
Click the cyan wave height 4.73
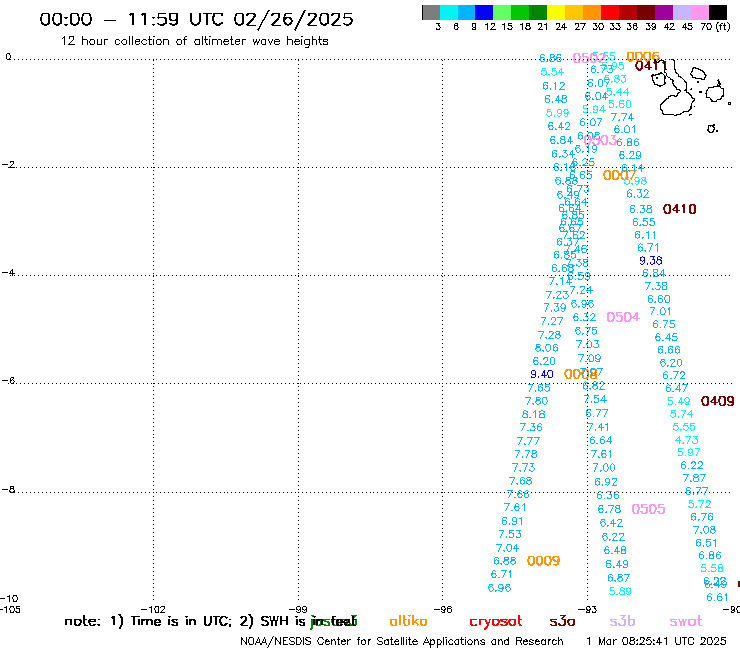point(687,440)
